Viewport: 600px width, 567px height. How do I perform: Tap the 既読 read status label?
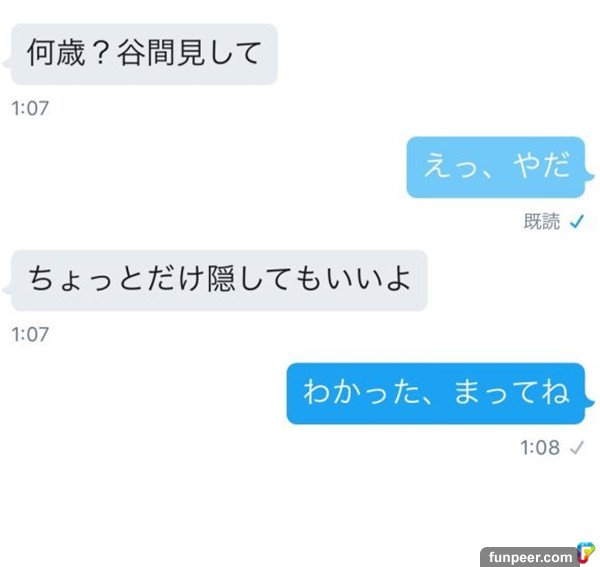(x=541, y=221)
